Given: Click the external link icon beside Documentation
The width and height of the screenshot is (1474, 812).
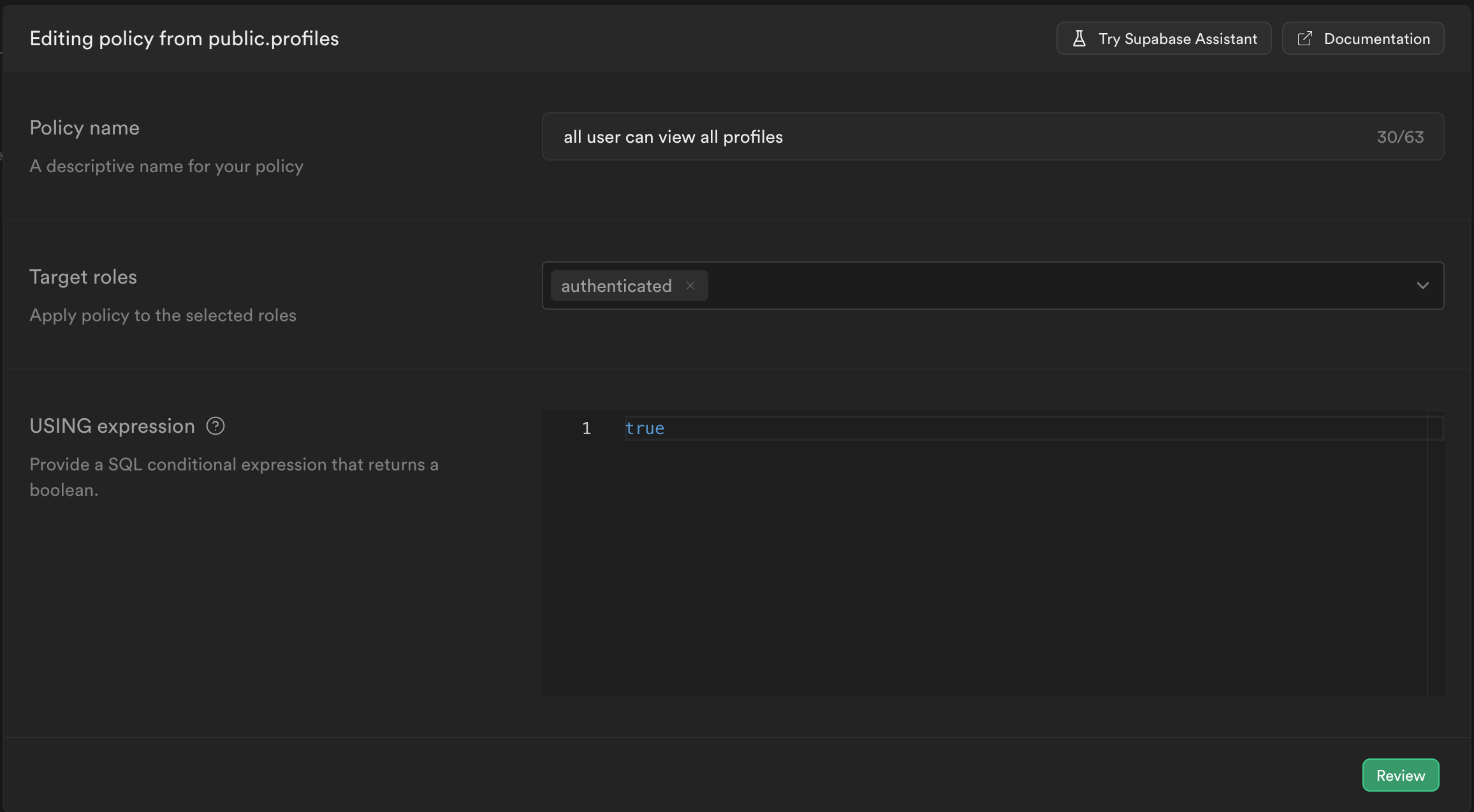Looking at the screenshot, I should coord(1304,39).
